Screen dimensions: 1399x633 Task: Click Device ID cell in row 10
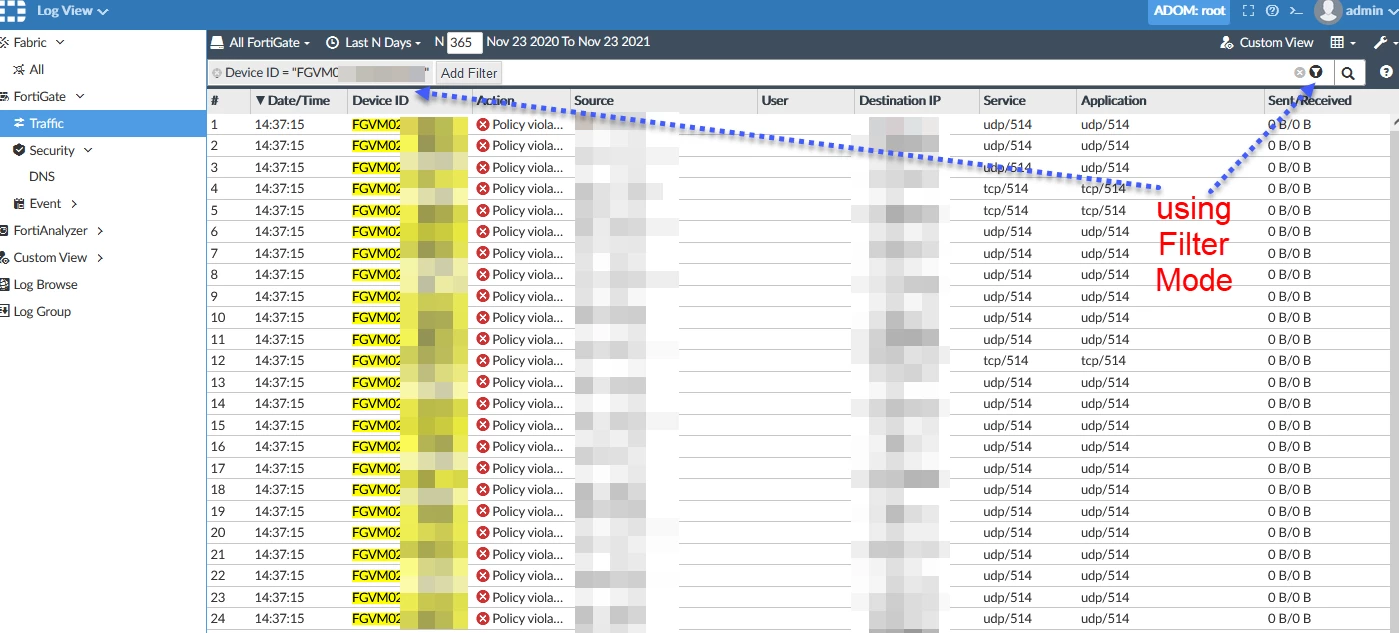(x=409, y=318)
